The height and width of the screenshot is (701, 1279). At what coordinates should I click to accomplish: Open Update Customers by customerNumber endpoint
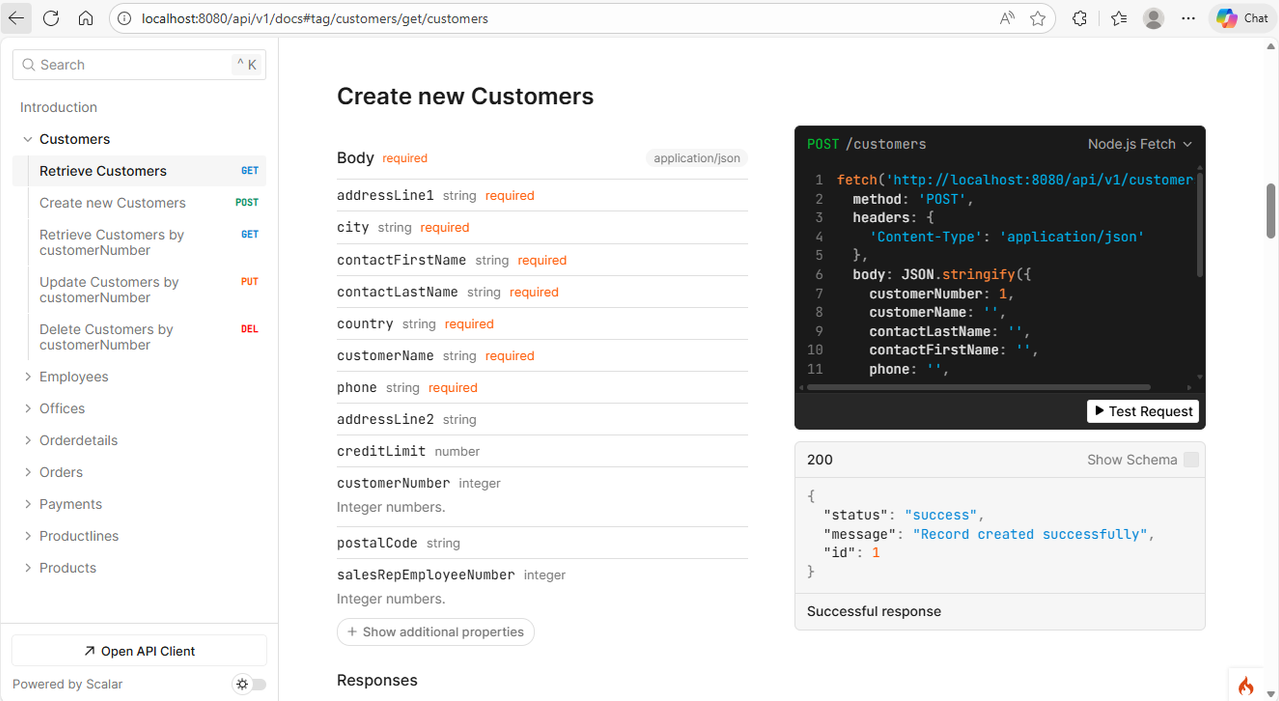[139, 289]
